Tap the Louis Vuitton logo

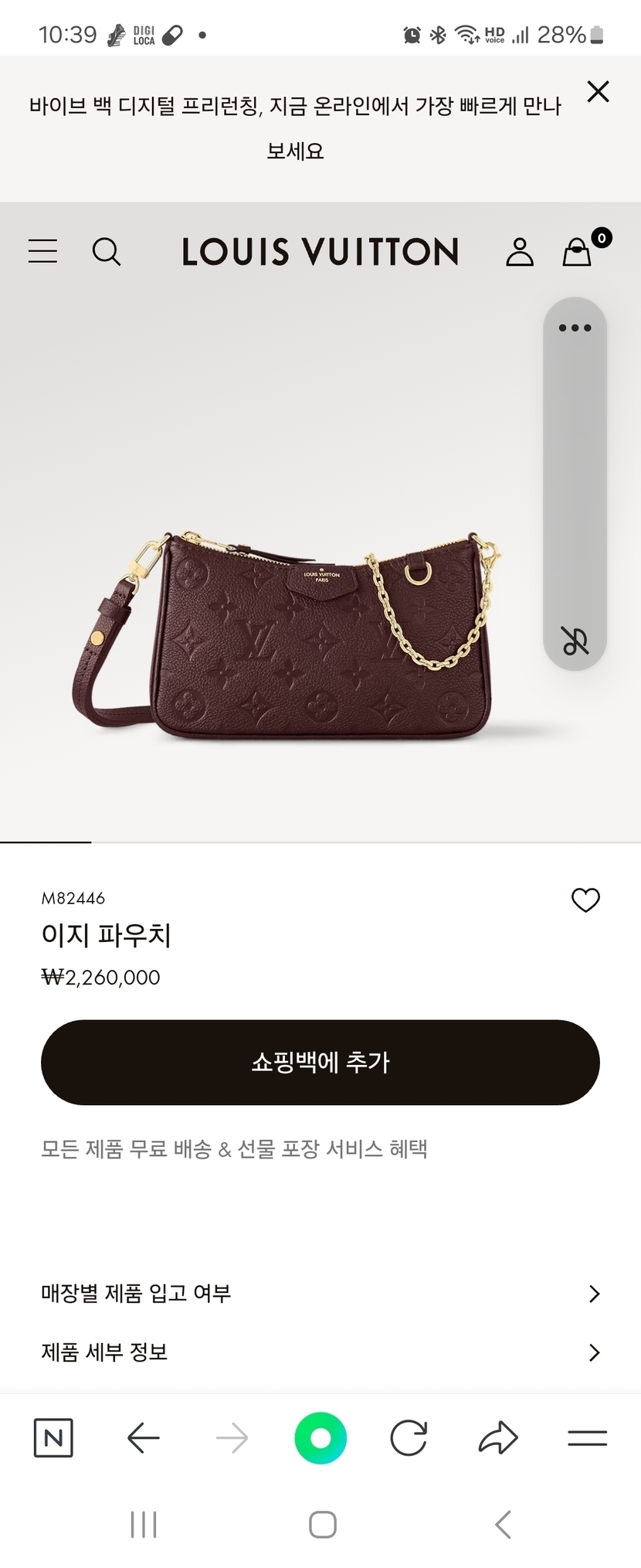point(320,252)
